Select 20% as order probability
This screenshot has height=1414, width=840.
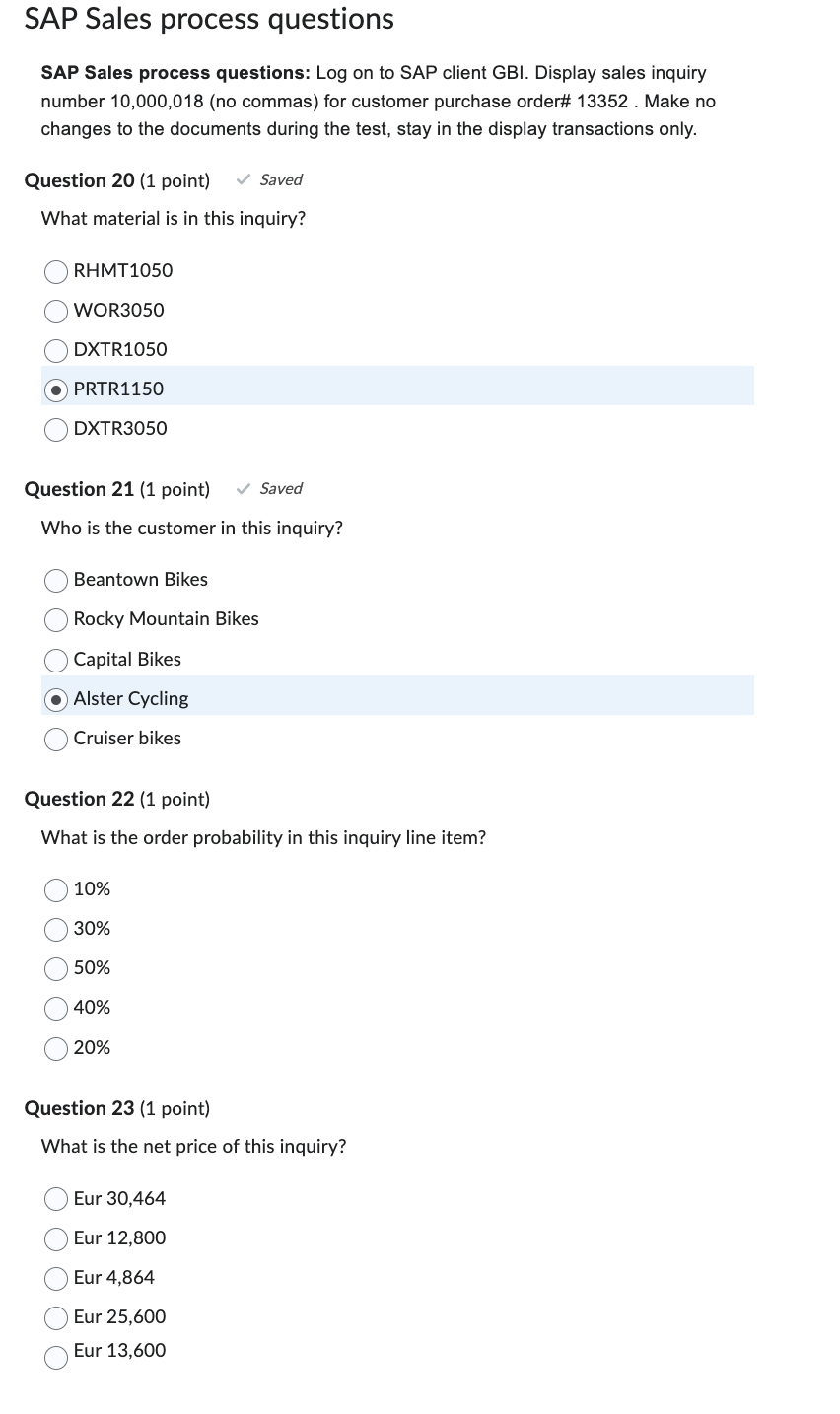tap(56, 1048)
